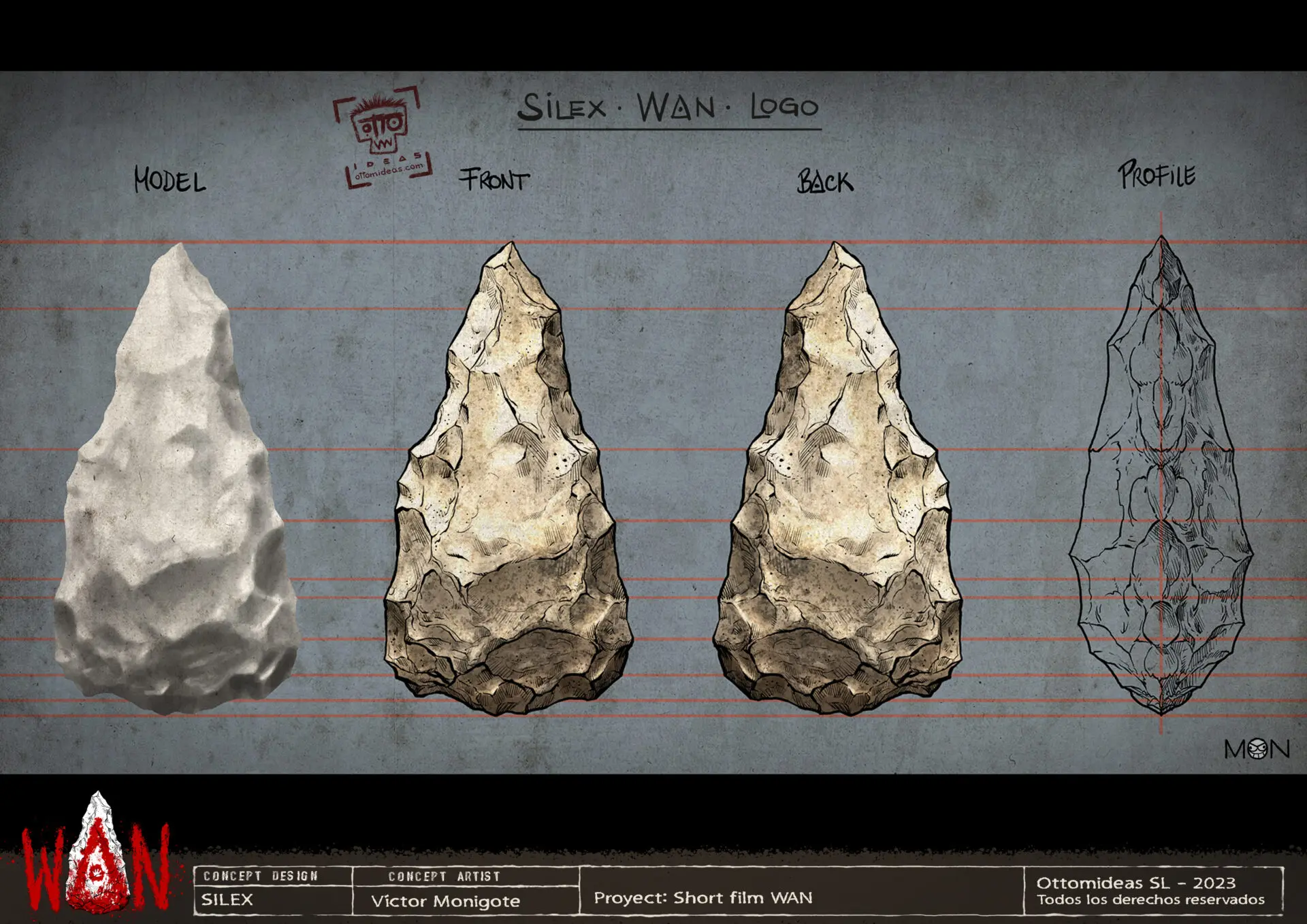Click the MON artist signature mark

1257,749
